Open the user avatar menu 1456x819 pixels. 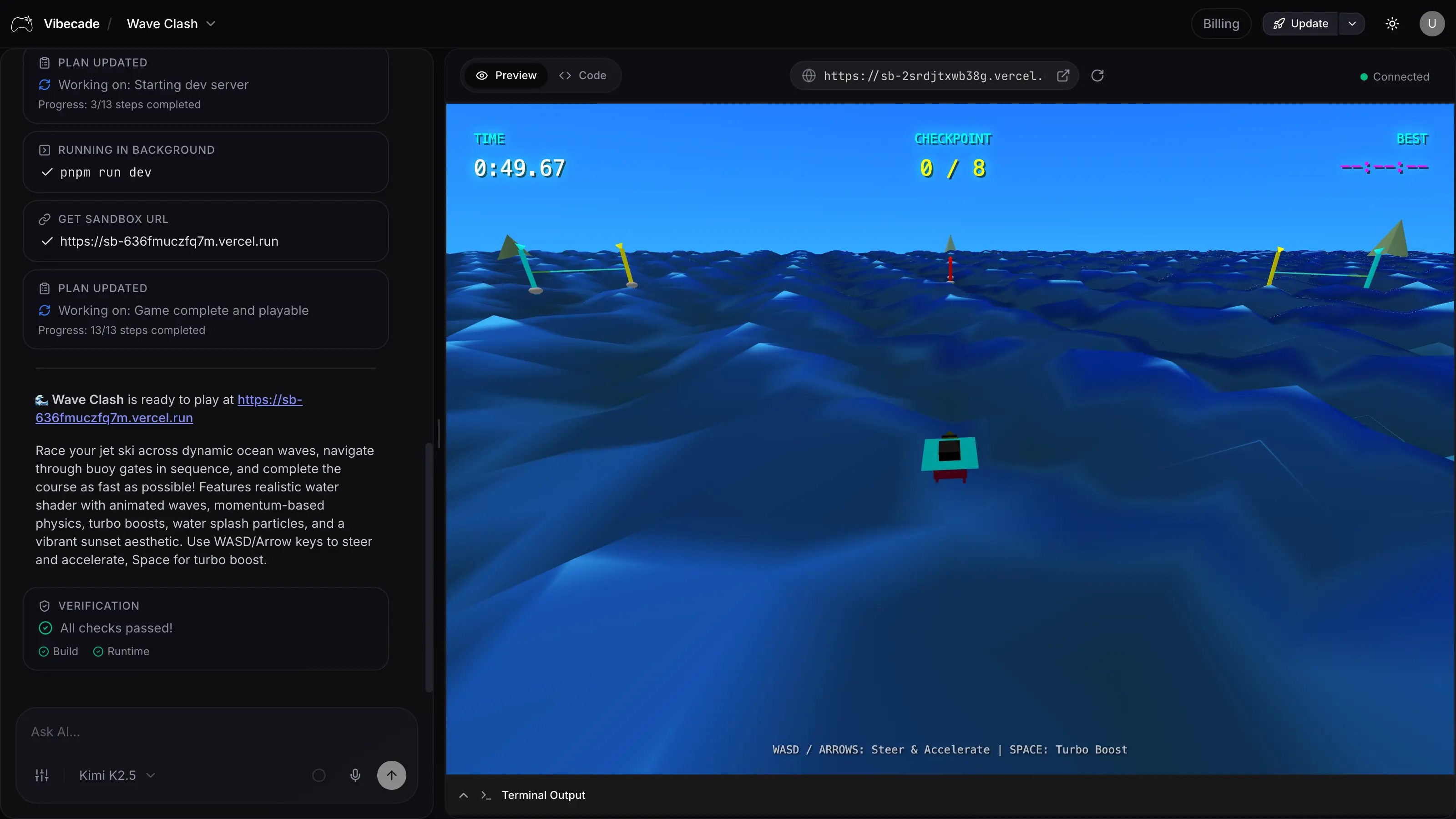[x=1432, y=23]
